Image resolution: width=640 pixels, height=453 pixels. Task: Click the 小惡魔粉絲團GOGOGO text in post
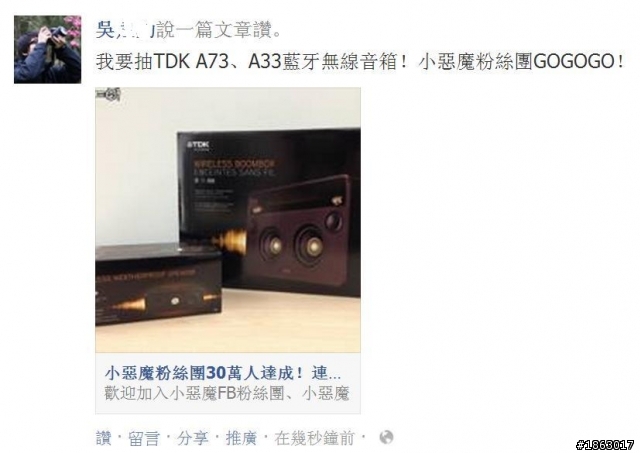522,62
